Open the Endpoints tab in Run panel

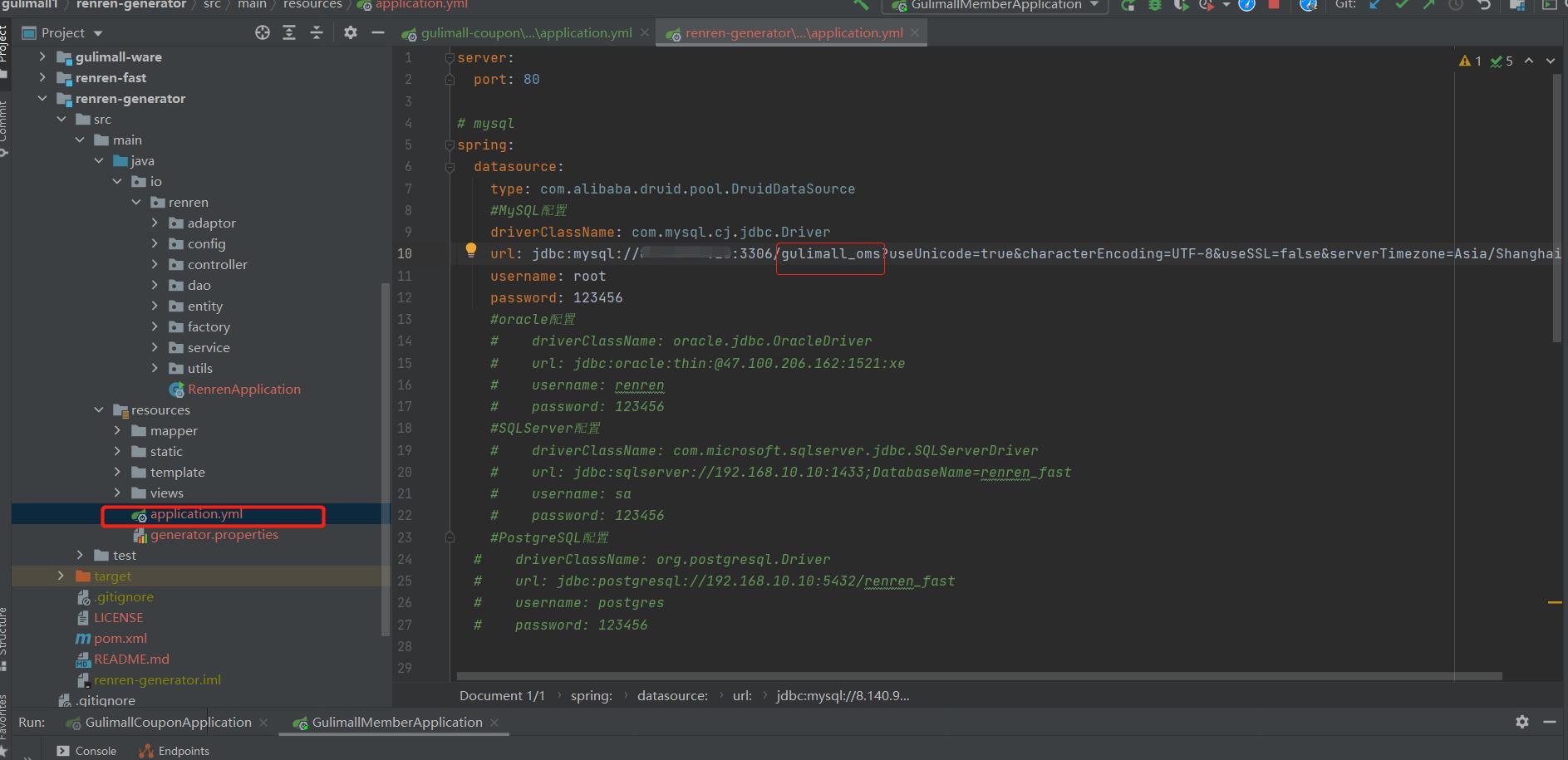pyautogui.click(x=174, y=751)
